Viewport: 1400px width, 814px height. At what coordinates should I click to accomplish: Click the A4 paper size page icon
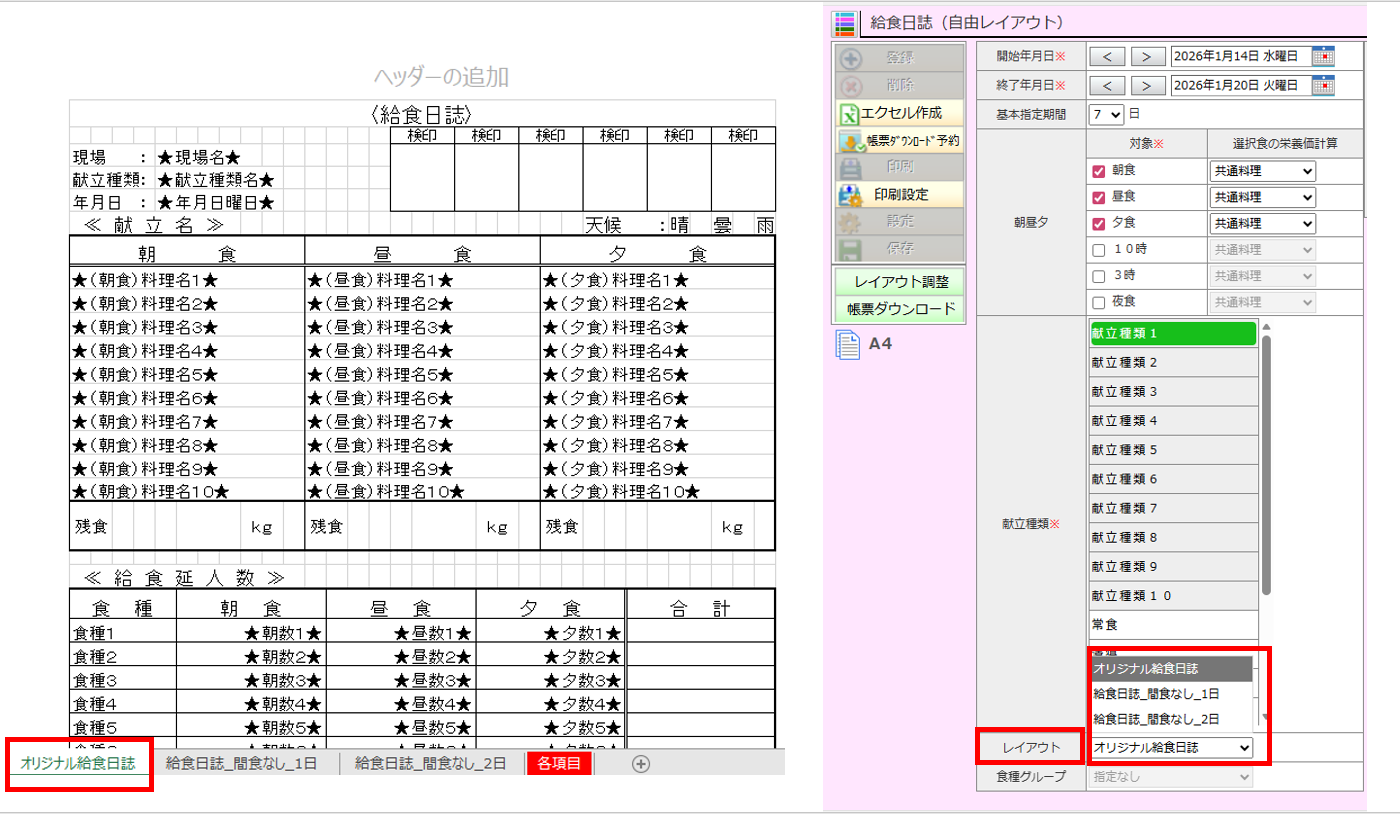tap(848, 345)
